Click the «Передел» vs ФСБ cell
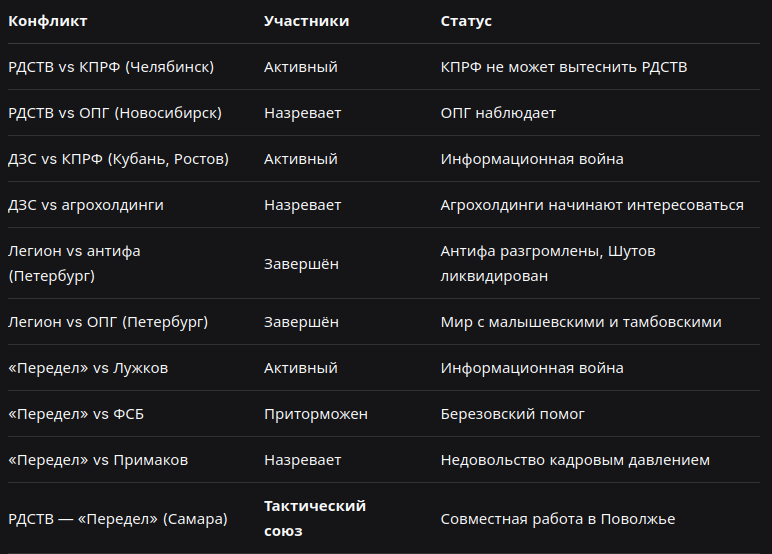 76,414
